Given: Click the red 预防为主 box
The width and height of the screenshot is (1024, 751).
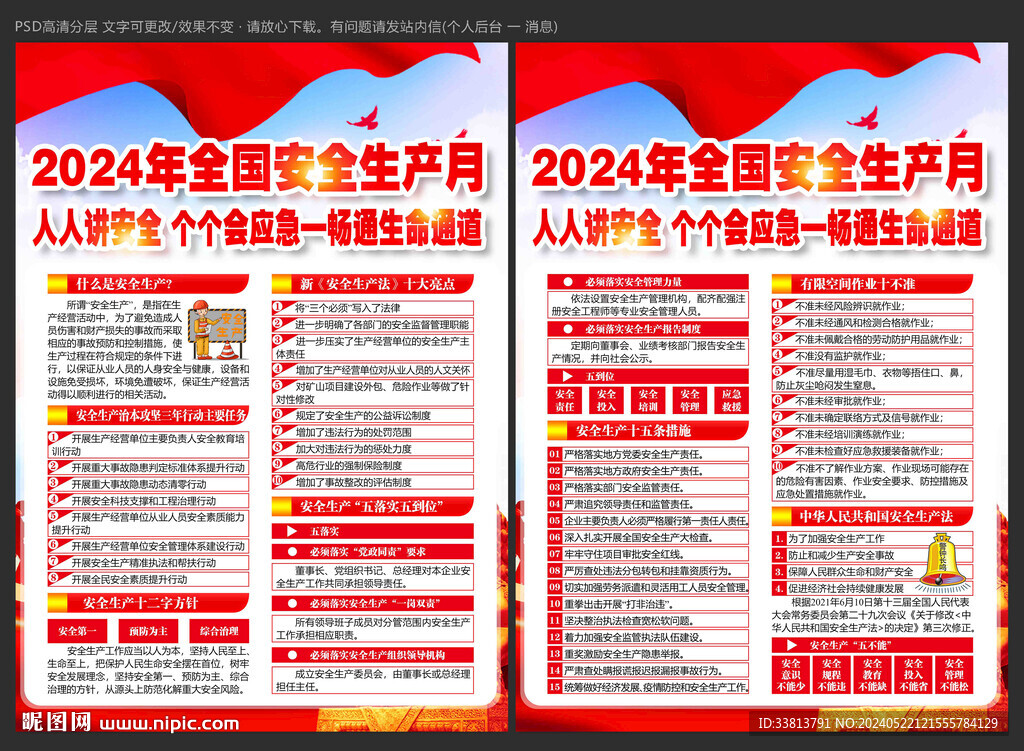Looking at the screenshot, I should click(148, 631).
